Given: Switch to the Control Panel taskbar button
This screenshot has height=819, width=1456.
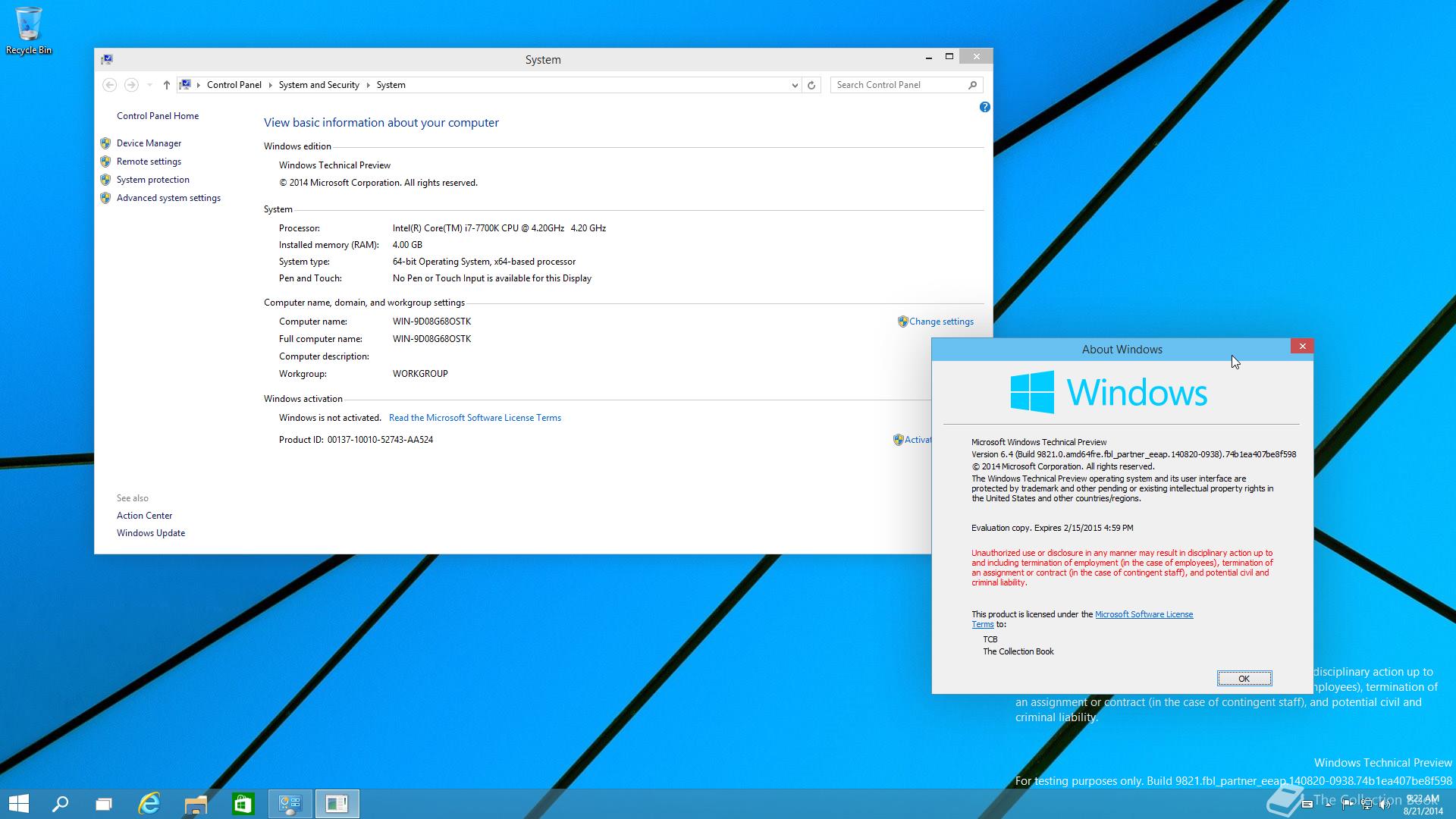Looking at the screenshot, I should pos(290,804).
